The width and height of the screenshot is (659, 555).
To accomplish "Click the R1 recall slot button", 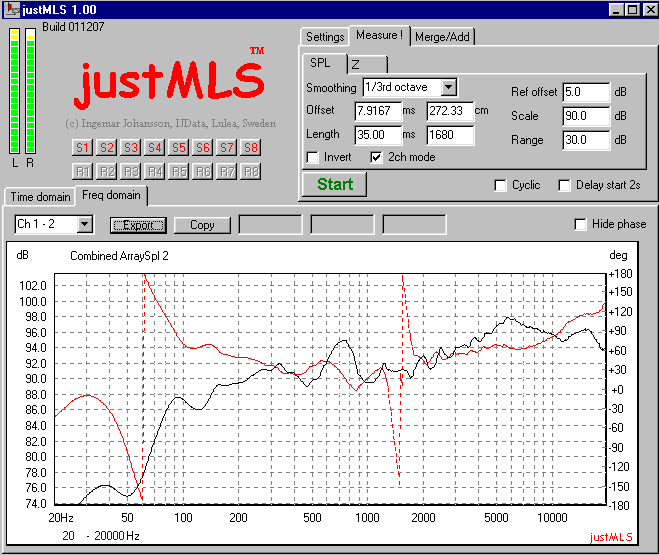I will (x=82, y=171).
